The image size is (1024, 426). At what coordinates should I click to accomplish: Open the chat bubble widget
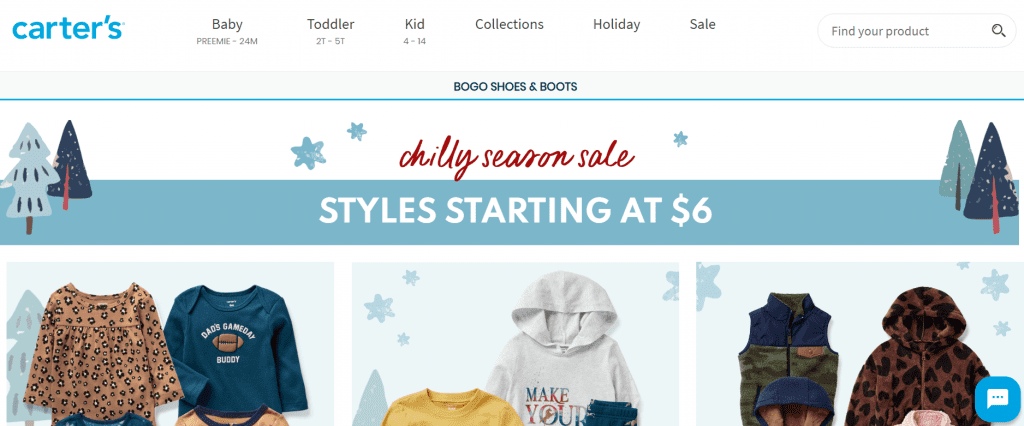(x=997, y=398)
